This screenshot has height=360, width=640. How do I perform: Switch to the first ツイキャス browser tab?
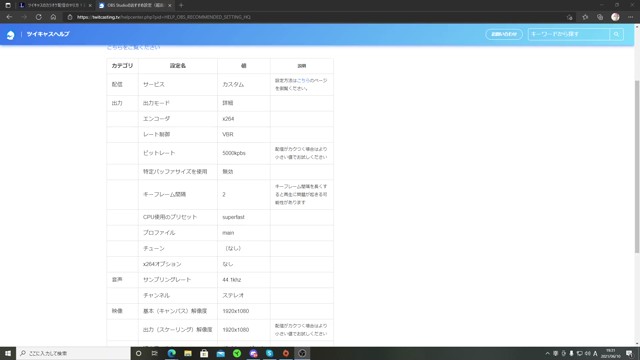[x=55, y=5]
